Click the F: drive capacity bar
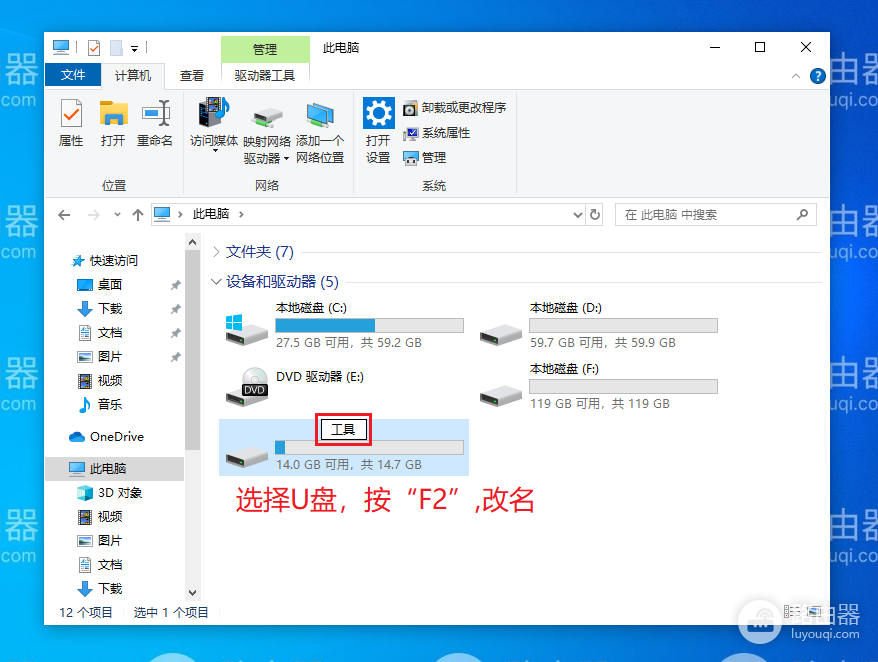878x662 pixels. click(623, 386)
